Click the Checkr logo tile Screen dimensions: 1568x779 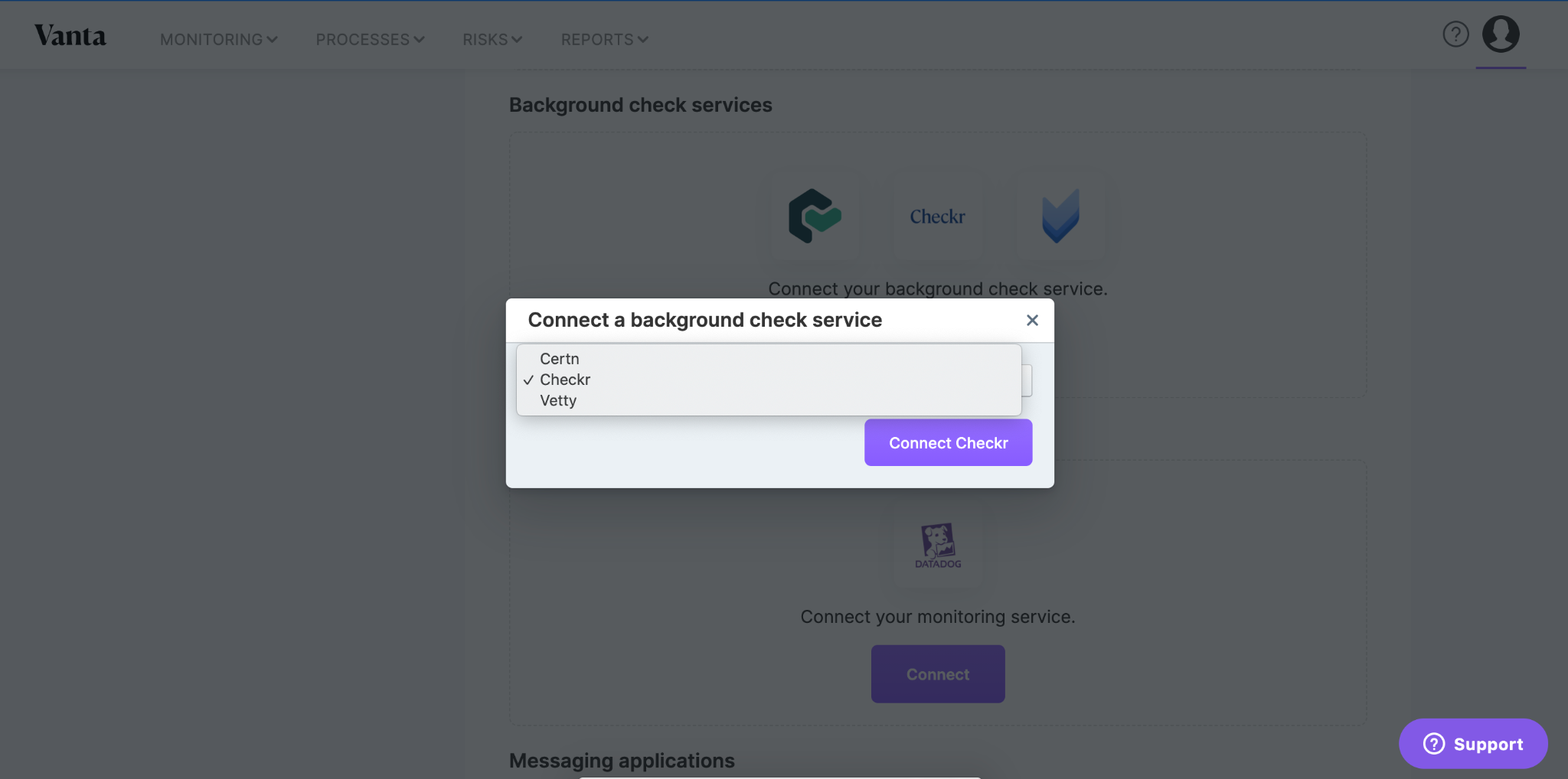(937, 217)
